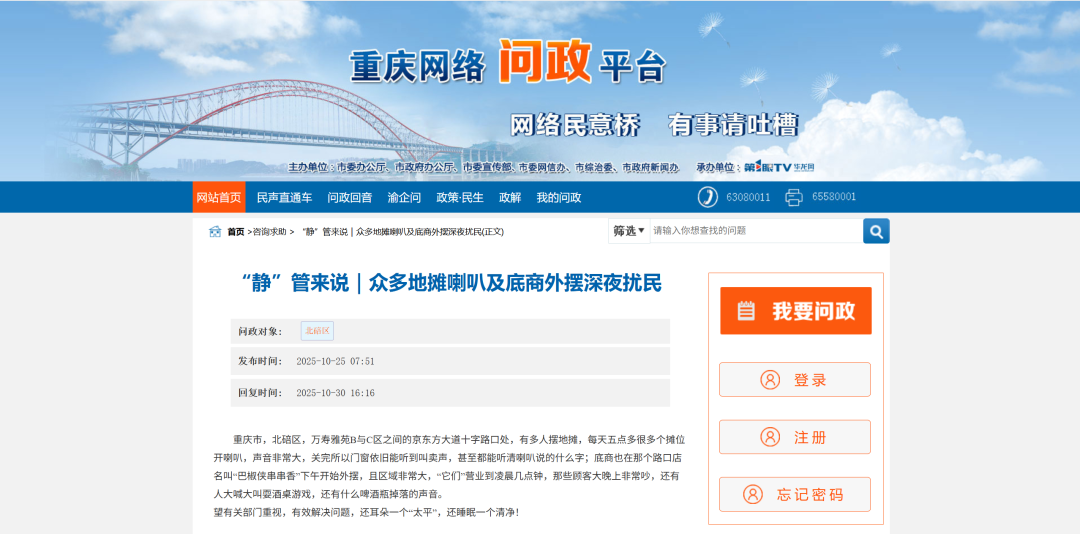Focus the question search input field

point(756,231)
